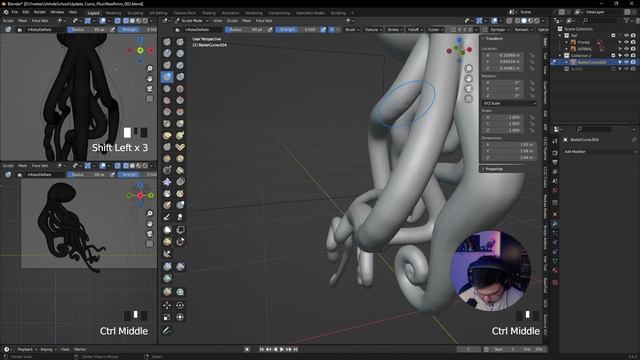Open Playback menu in timeline
Screen dimensions: 640x360
pos(26,349)
